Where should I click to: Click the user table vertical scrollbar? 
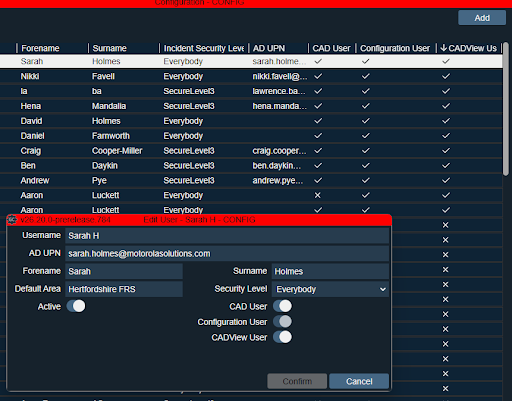tap(506, 109)
